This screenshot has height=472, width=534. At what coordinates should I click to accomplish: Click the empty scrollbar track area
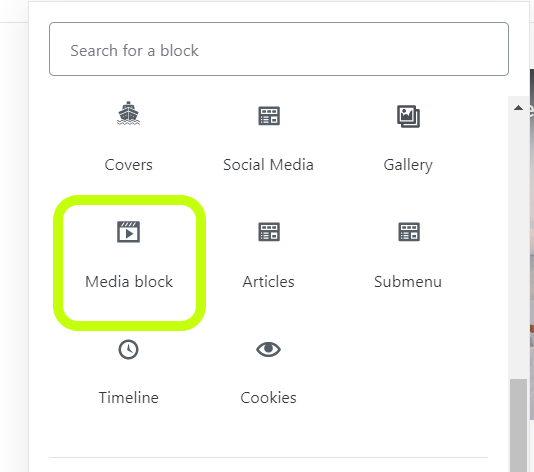(x=518, y=247)
